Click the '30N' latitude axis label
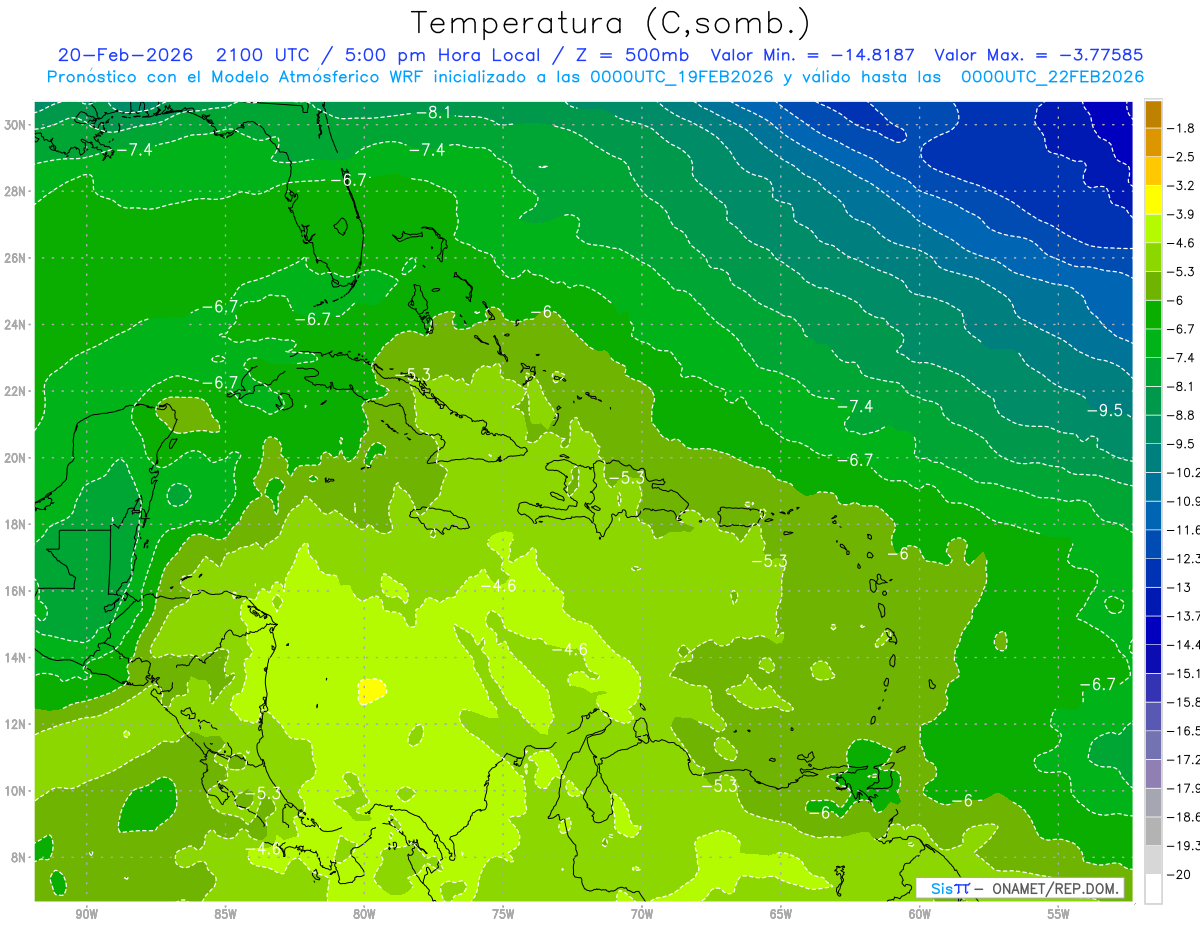 [15, 125]
